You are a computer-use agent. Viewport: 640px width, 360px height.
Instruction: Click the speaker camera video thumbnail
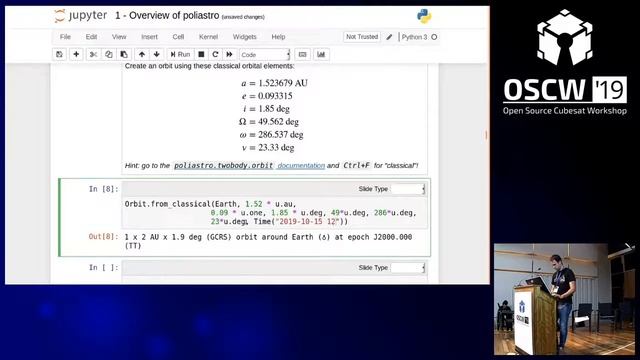pyautogui.click(x=564, y=299)
